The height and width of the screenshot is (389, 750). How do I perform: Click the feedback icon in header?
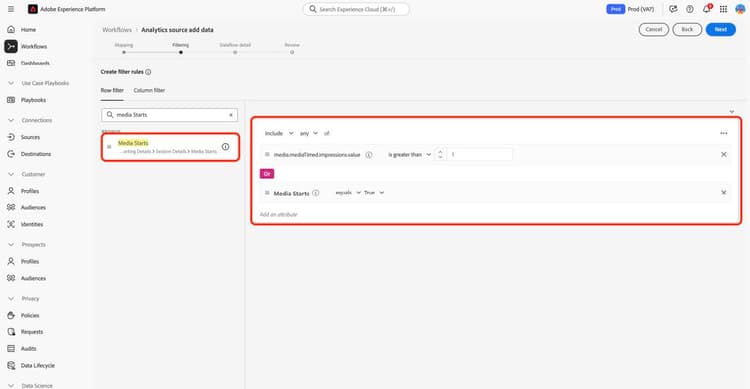click(673, 9)
